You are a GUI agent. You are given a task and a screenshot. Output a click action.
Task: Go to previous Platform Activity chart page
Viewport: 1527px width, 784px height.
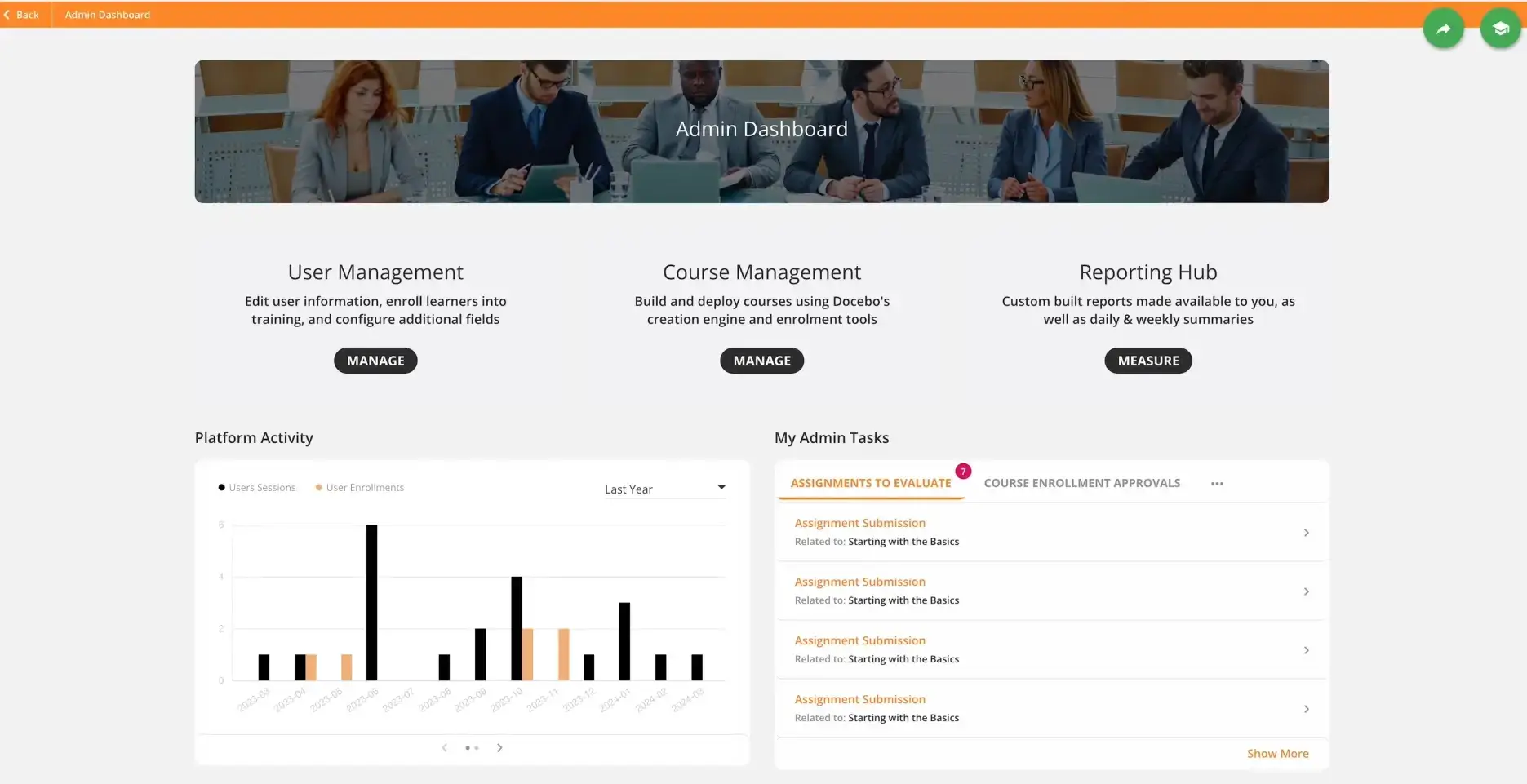pos(445,747)
